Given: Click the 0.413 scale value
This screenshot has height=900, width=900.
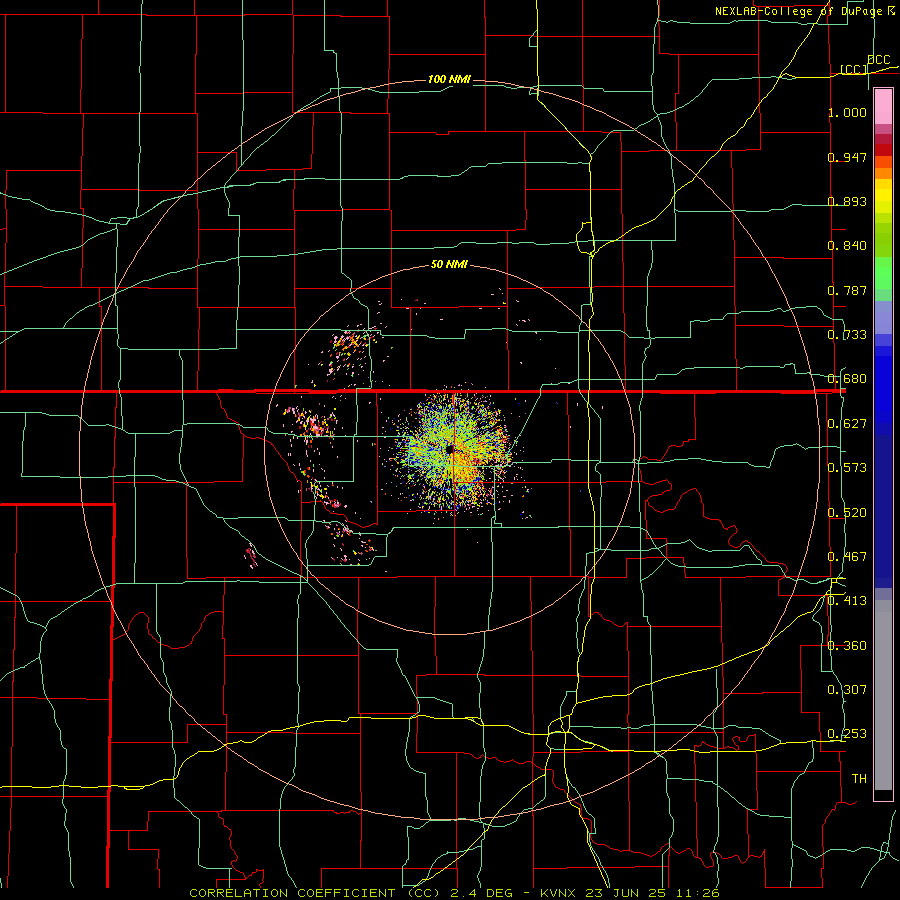Looking at the screenshot, I should pyautogui.click(x=847, y=601).
